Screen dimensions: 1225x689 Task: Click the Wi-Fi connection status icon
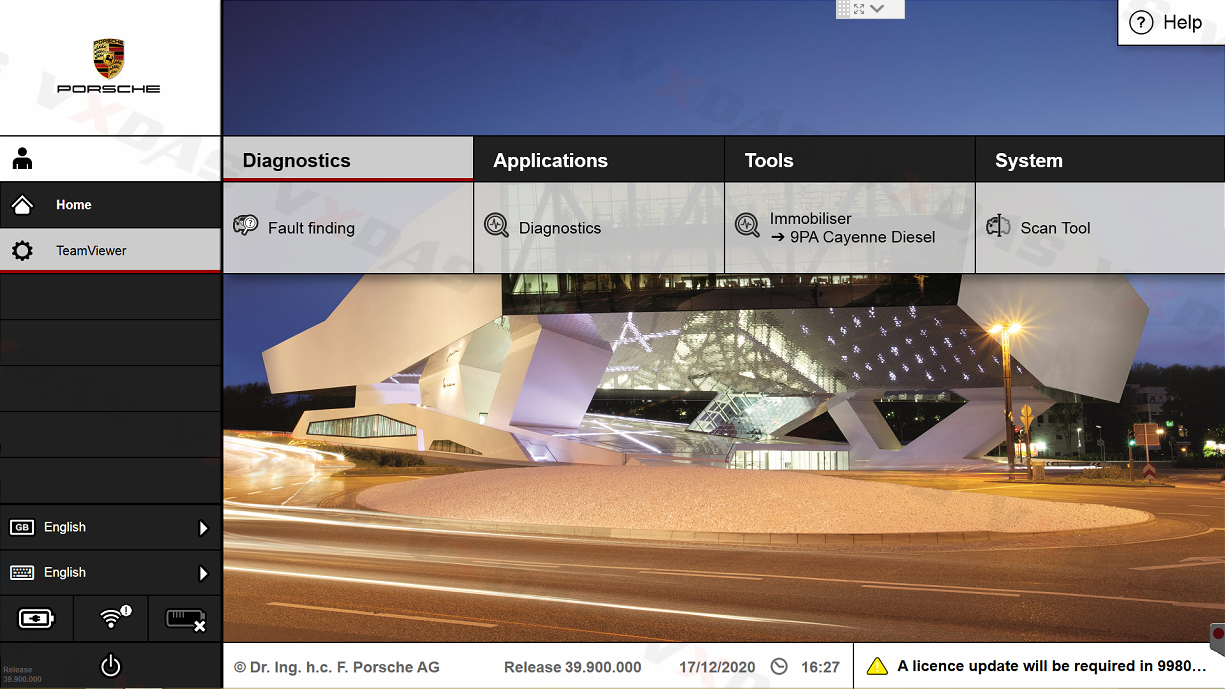click(x=112, y=619)
